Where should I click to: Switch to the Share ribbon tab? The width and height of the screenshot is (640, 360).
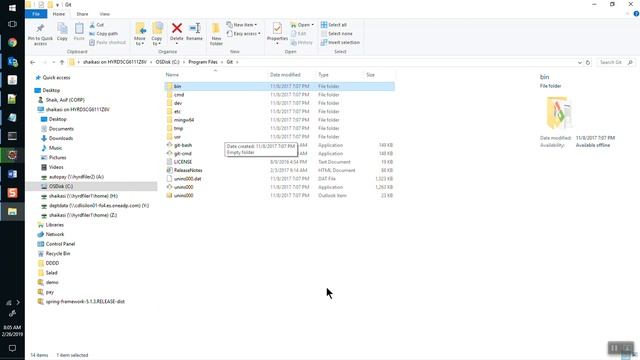(82, 14)
